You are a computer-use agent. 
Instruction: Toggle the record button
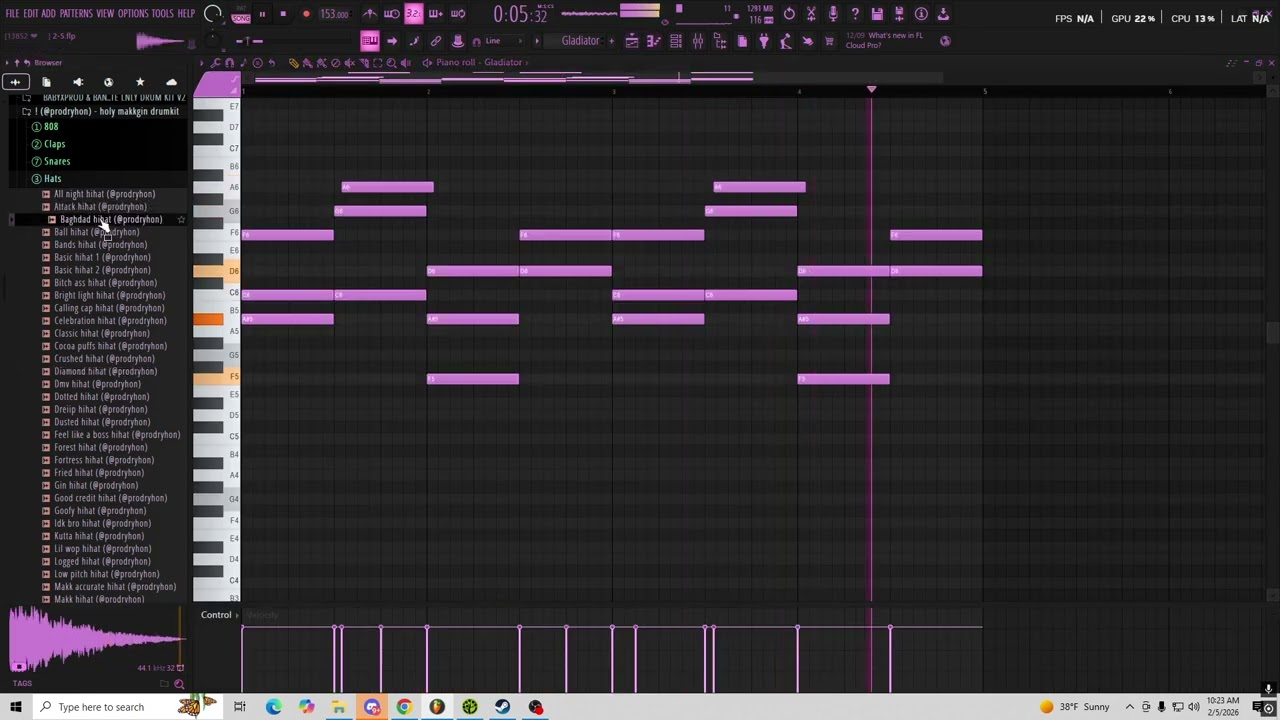306,14
